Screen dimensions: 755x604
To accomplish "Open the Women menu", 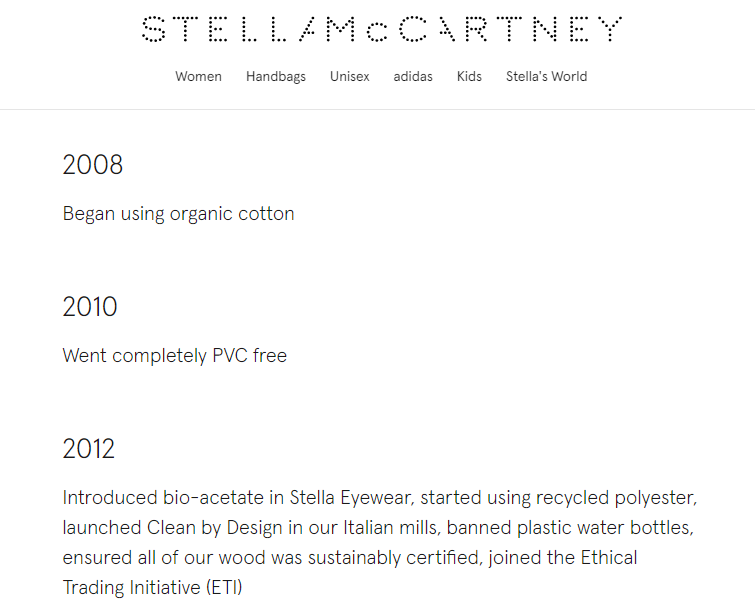I will [x=198, y=77].
